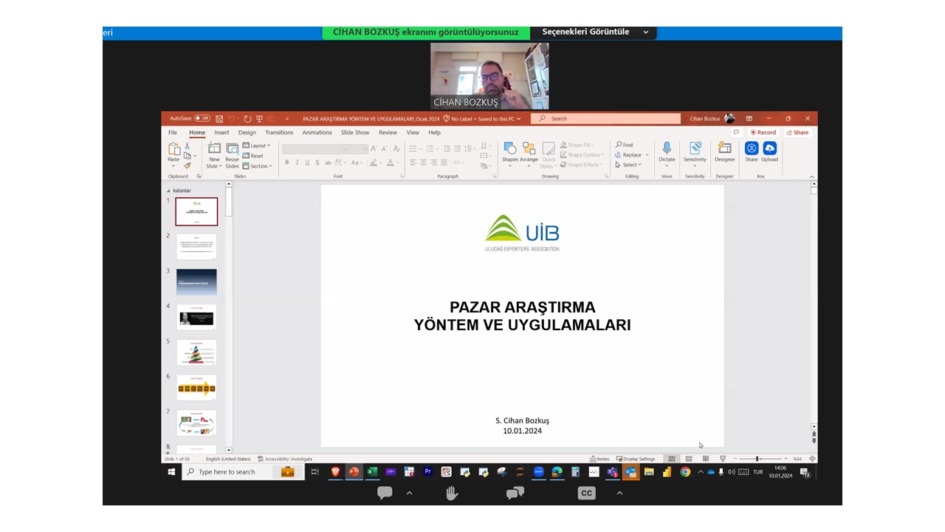
Task: Select slide 3 thumbnail
Action: [x=196, y=282]
